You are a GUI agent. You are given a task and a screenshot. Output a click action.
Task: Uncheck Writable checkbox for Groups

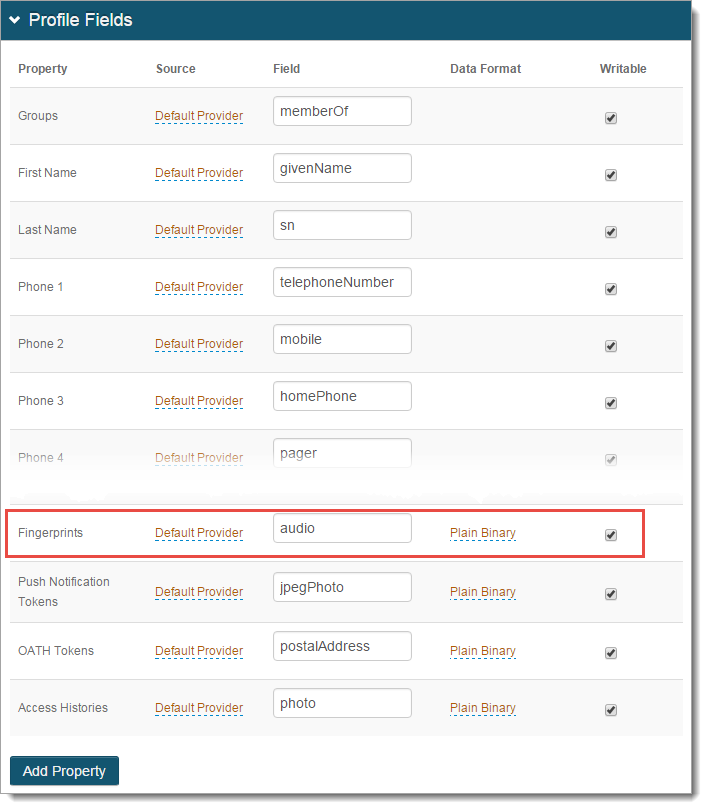point(611,117)
